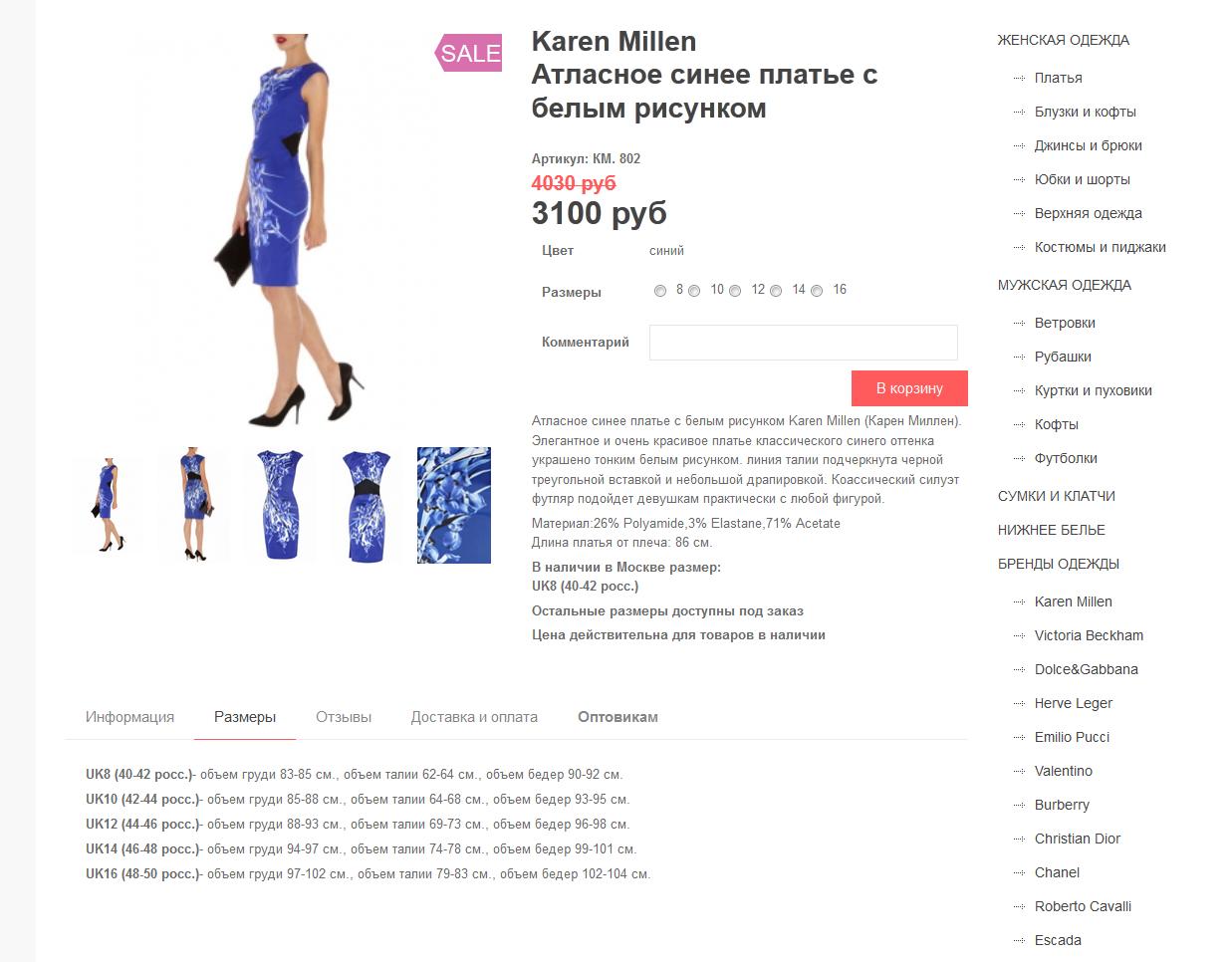Open the Отзывы tab

pyautogui.click(x=344, y=717)
